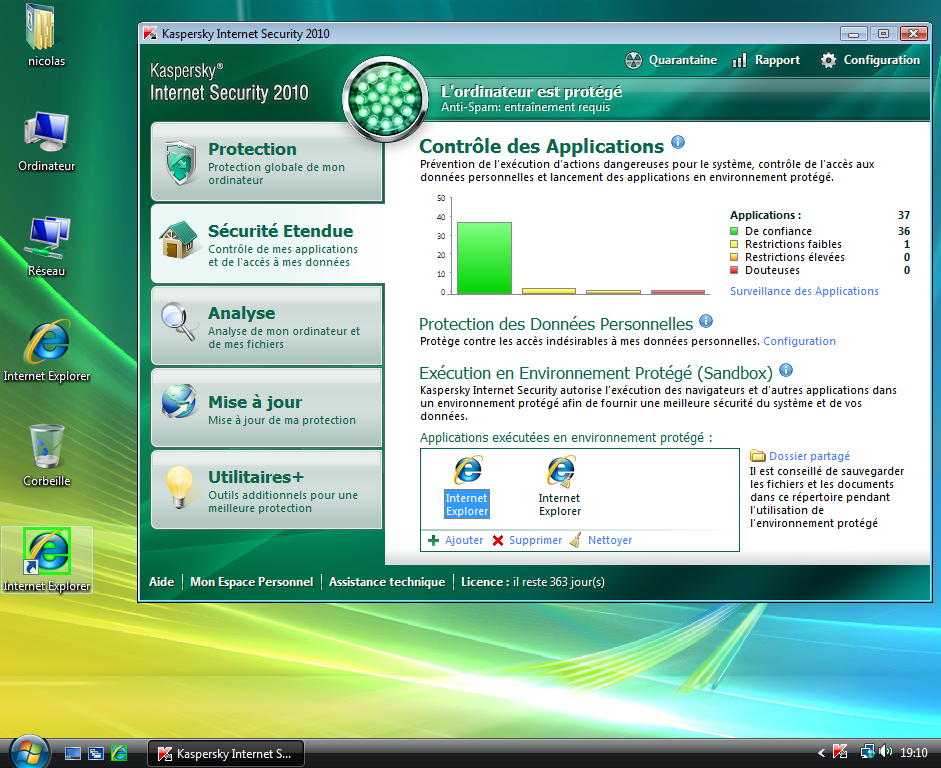Click L'ordinateur est protégé status banner
The width and height of the screenshot is (941, 768).
[531, 91]
